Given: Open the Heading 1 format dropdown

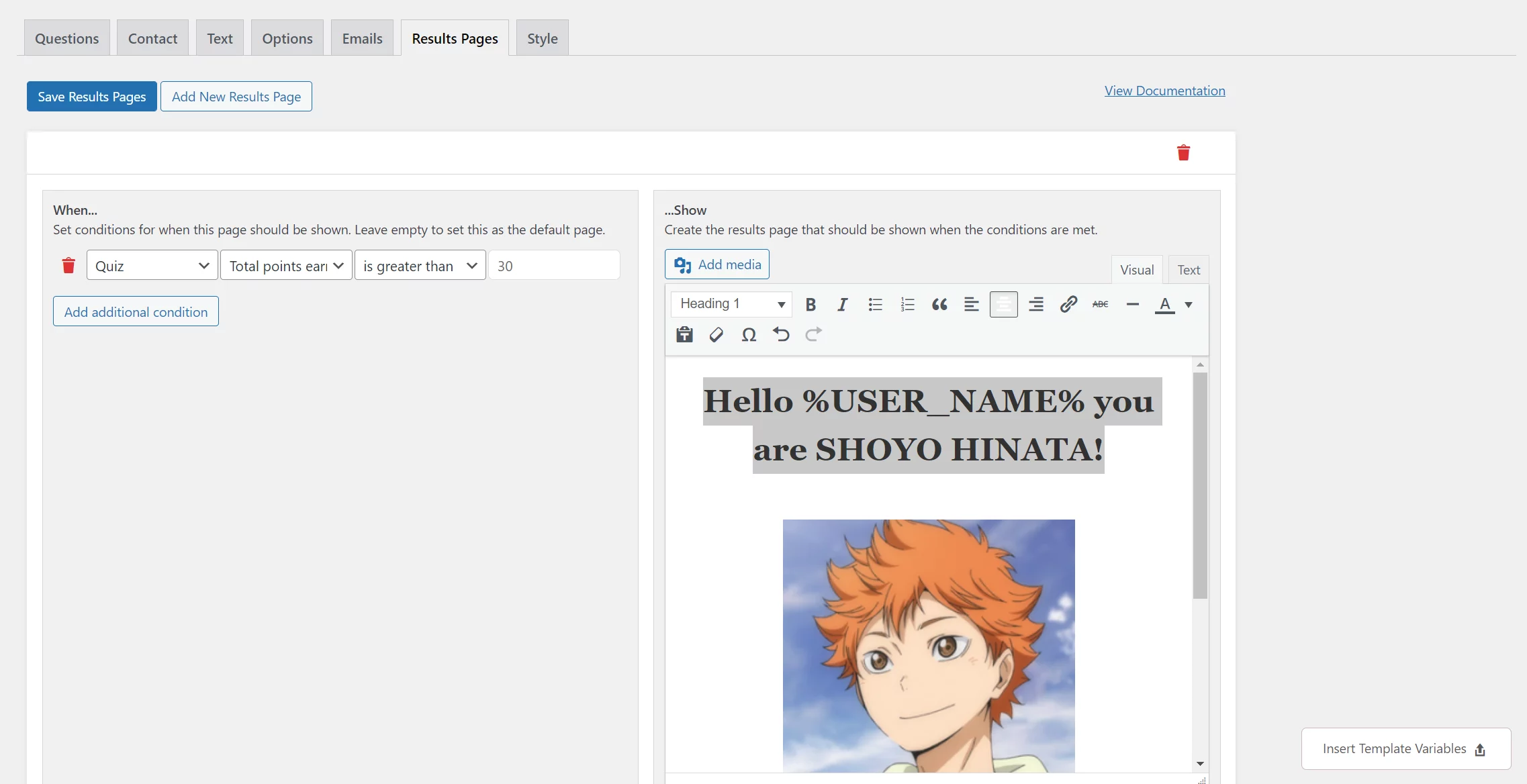Looking at the screenshot, I should click(x=731, y=304).
